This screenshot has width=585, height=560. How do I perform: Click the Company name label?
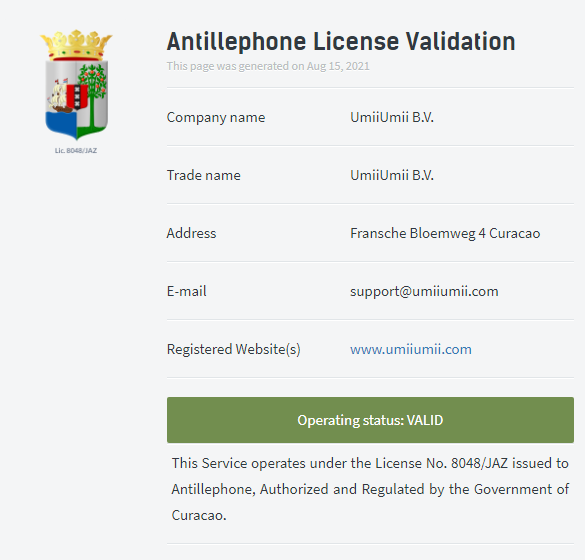click(x=216, y=118)
